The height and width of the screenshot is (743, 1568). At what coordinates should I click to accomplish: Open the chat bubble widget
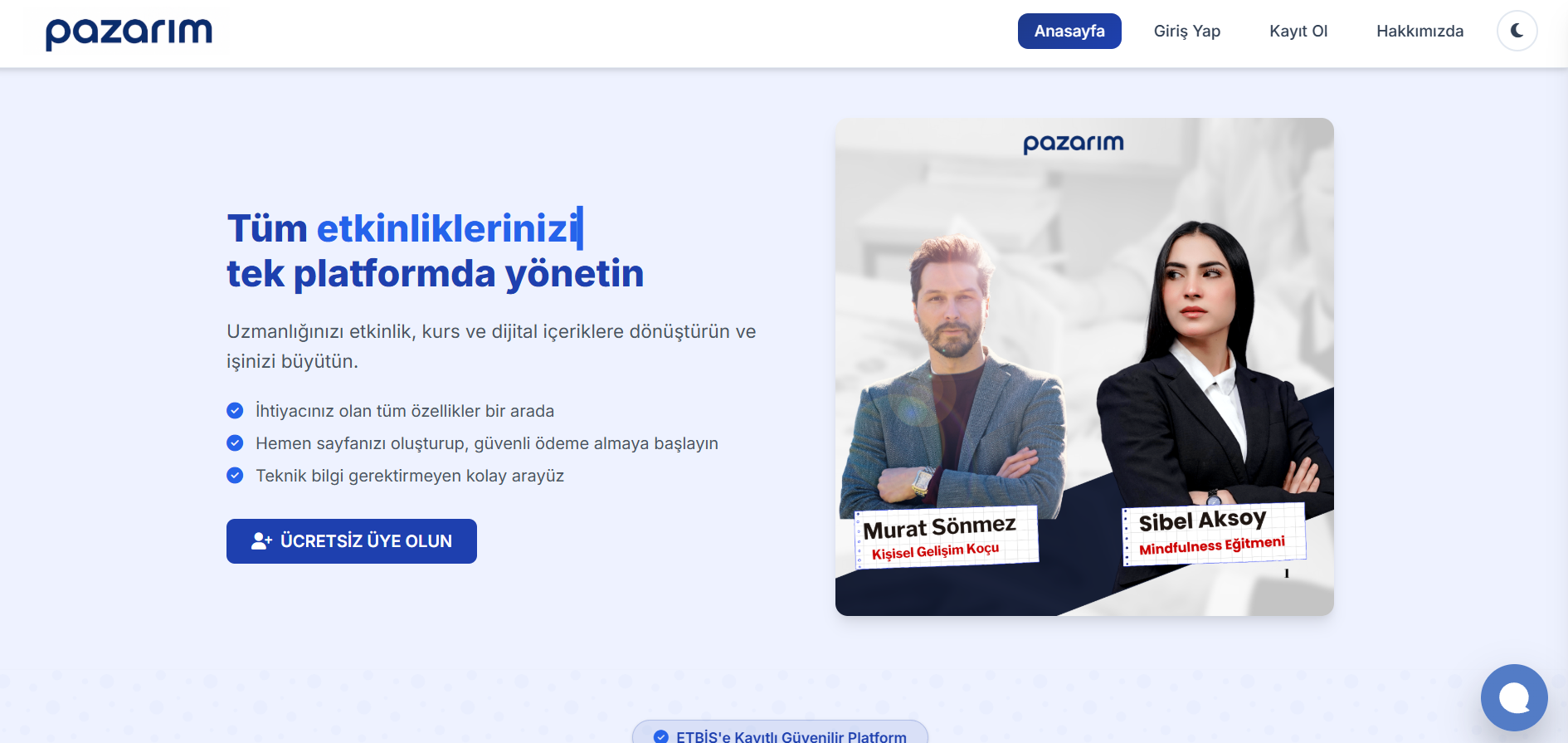[x=1514, y=697]
